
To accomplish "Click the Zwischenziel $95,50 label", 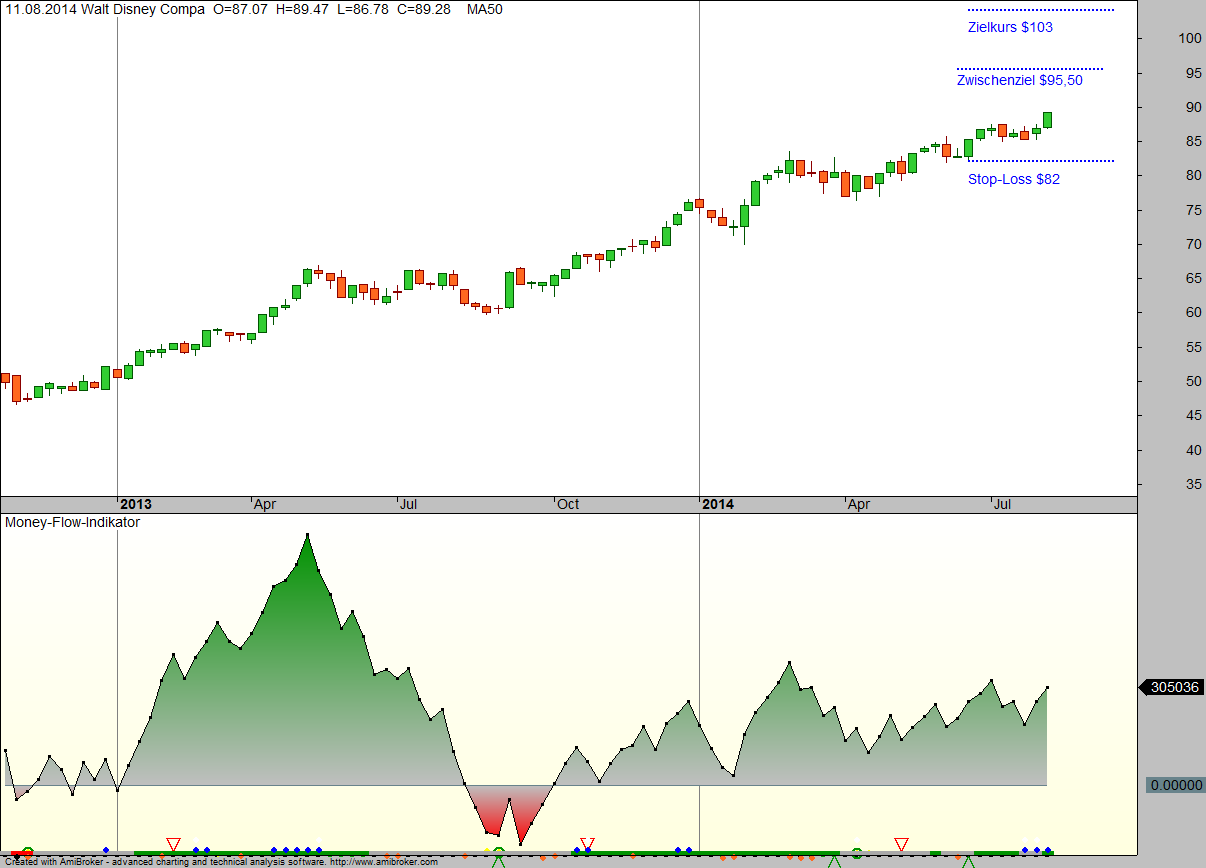I will click(x=1019, y=80).
